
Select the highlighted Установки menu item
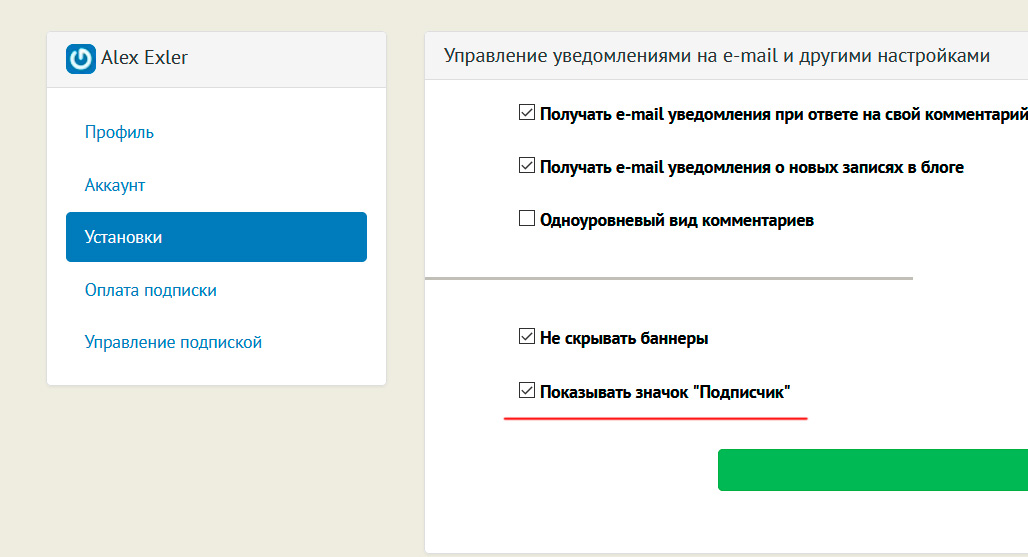(x=216, y=237)
